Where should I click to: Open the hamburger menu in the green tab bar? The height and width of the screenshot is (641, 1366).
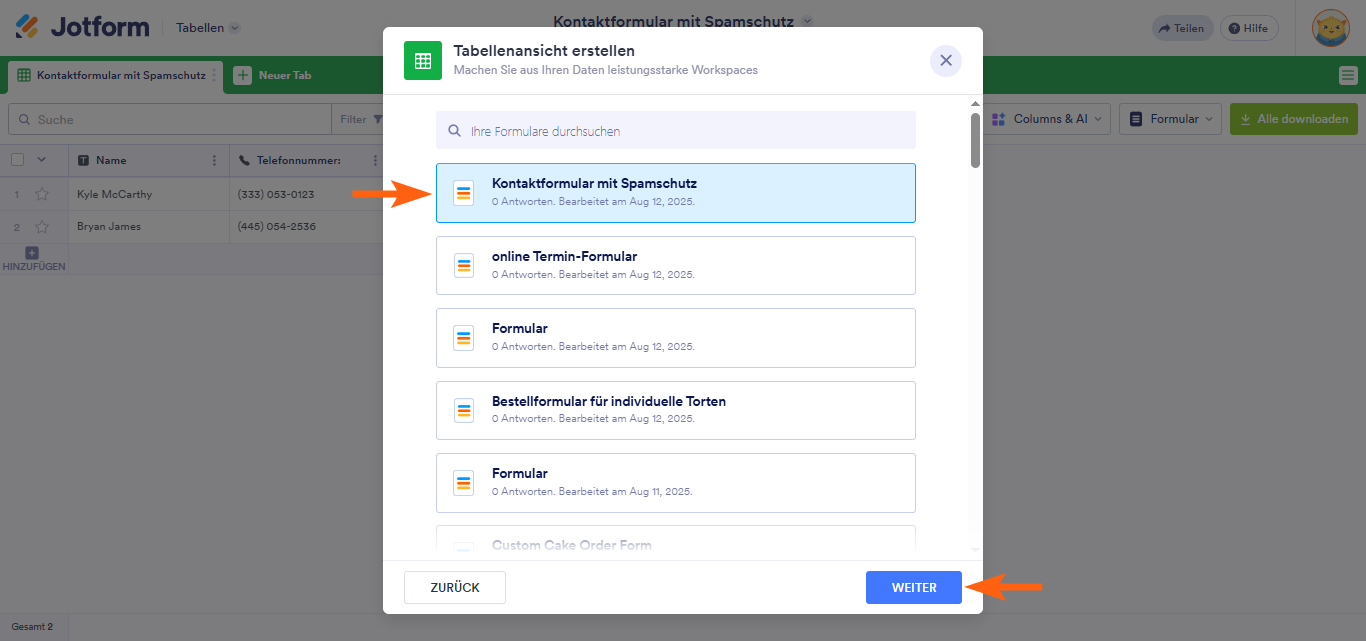click(x=1348, y=75)
